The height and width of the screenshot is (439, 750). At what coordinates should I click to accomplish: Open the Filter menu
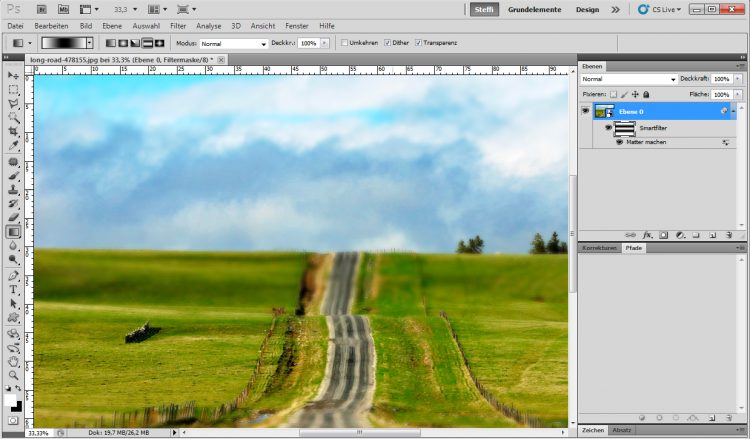pyautogui.click(x=178, y=26)
